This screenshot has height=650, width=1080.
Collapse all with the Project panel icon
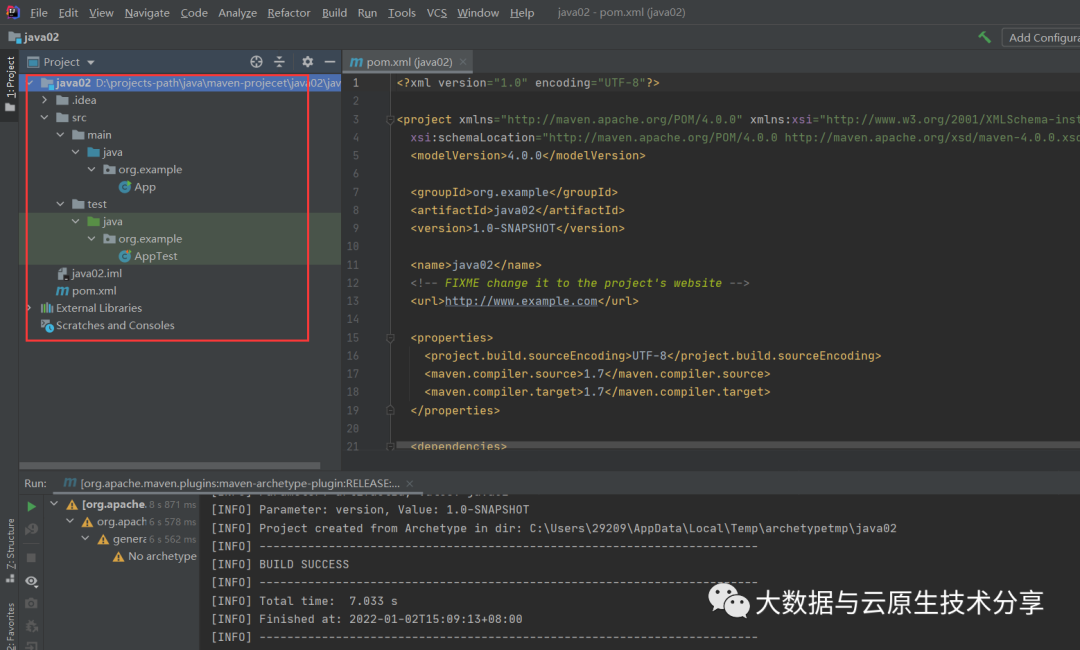click(x=279, y=62)
